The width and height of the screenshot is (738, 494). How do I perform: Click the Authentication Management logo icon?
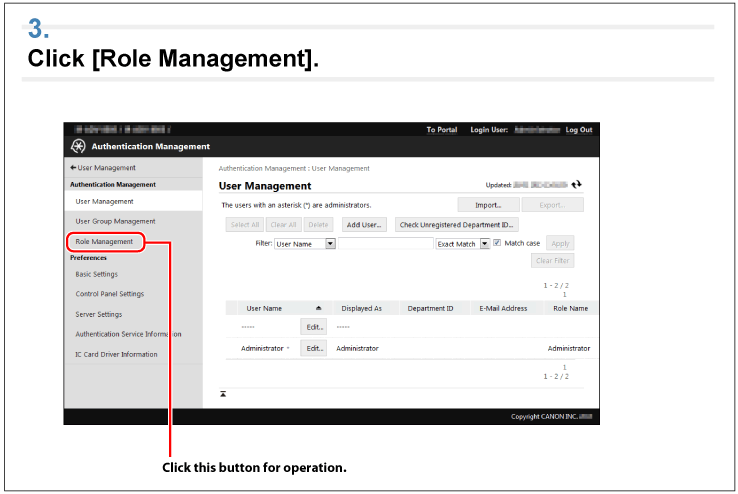[x=77, y=147]
